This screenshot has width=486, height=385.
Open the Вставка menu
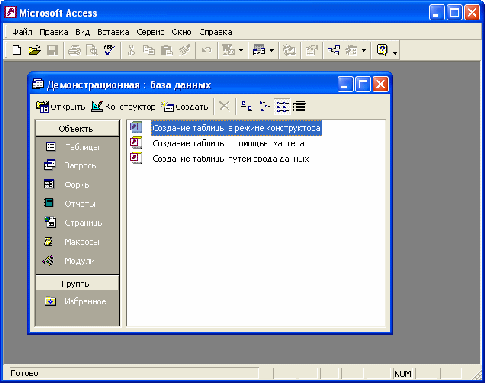point(113,32)
